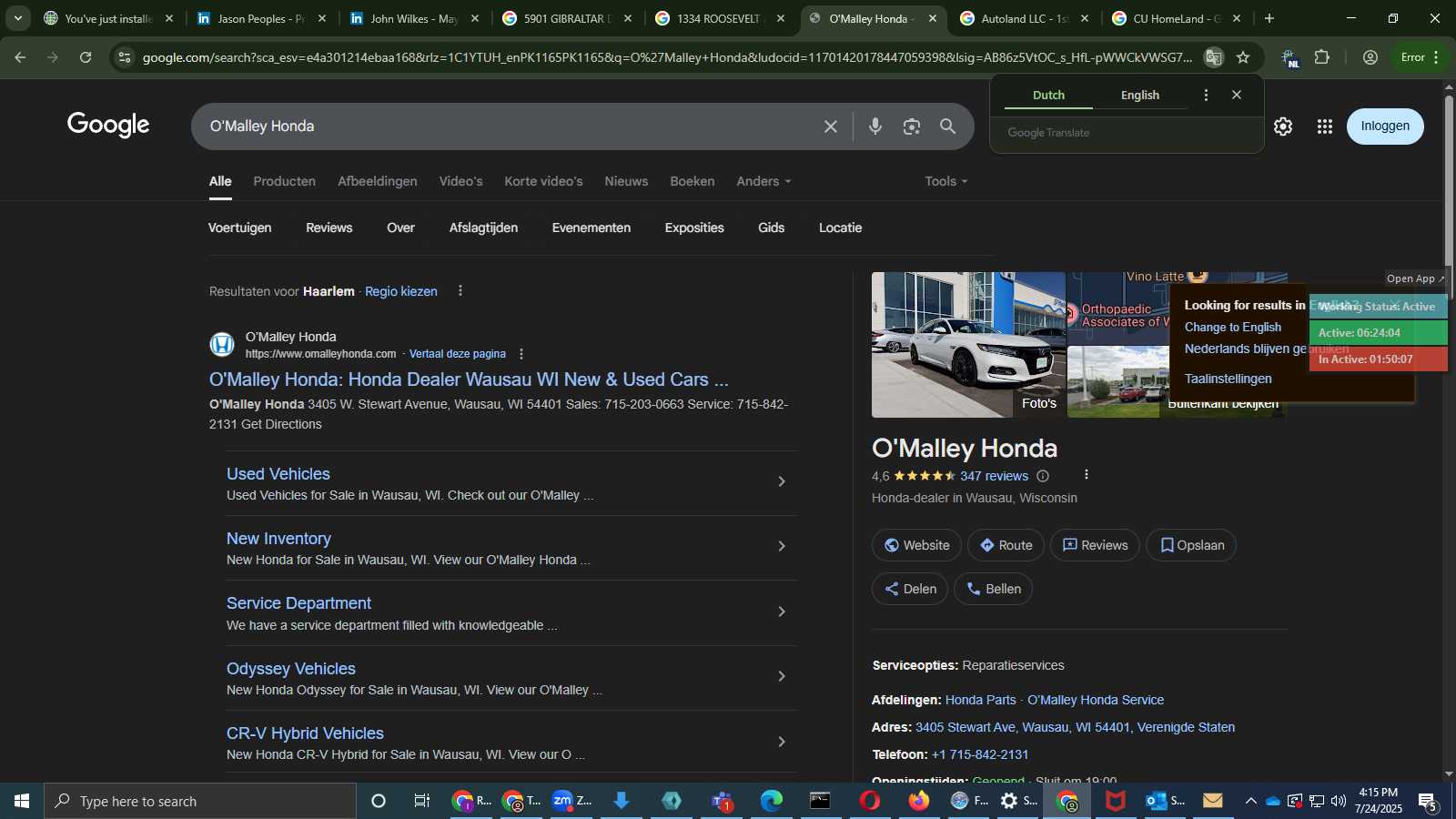This screenshot has width=1456, height=819.
Task: Clear the search box with X icon
Action: pyautogui.click(x=830, y=126)
